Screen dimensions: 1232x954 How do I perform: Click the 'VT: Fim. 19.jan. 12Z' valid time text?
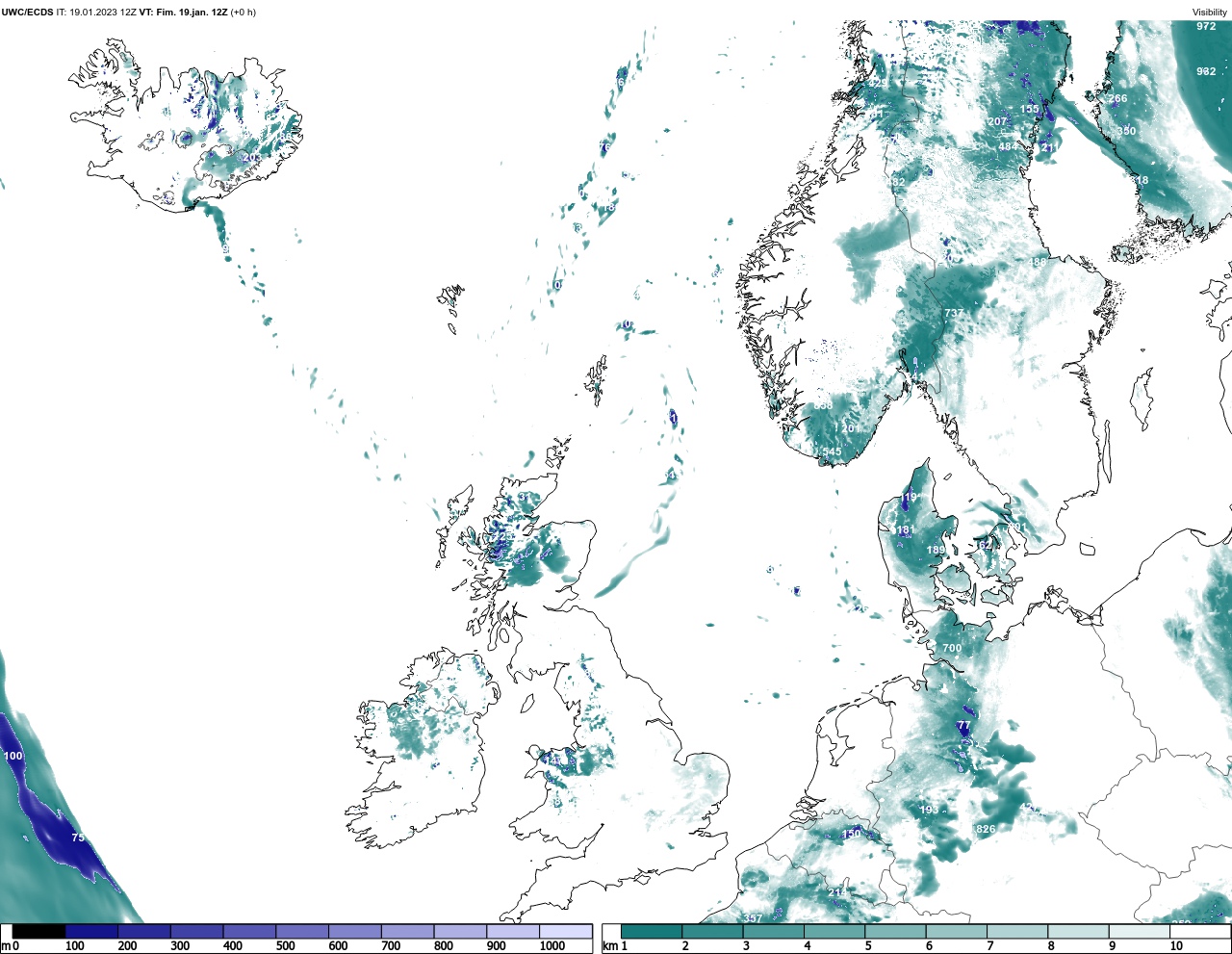click(x=183, y=13)
